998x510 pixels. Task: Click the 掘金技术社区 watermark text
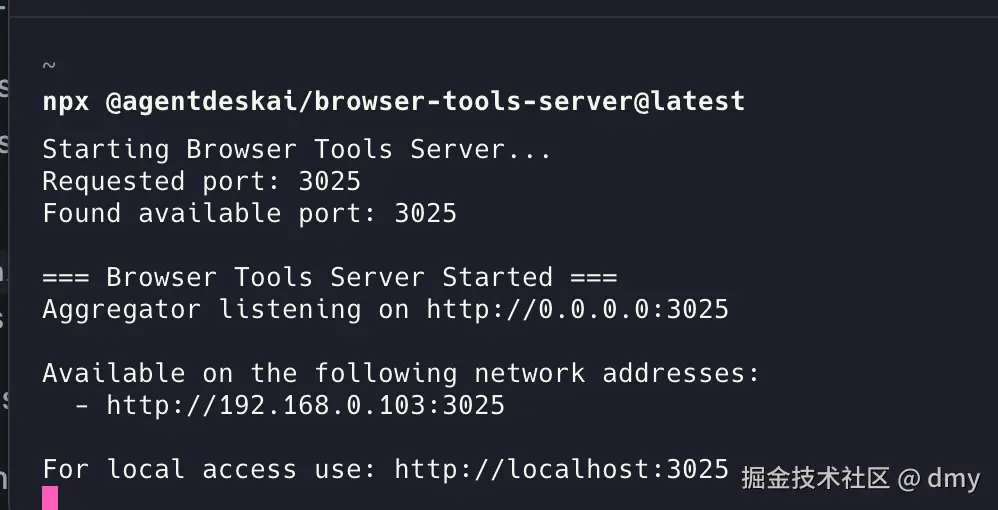click(x=815, y=478)
